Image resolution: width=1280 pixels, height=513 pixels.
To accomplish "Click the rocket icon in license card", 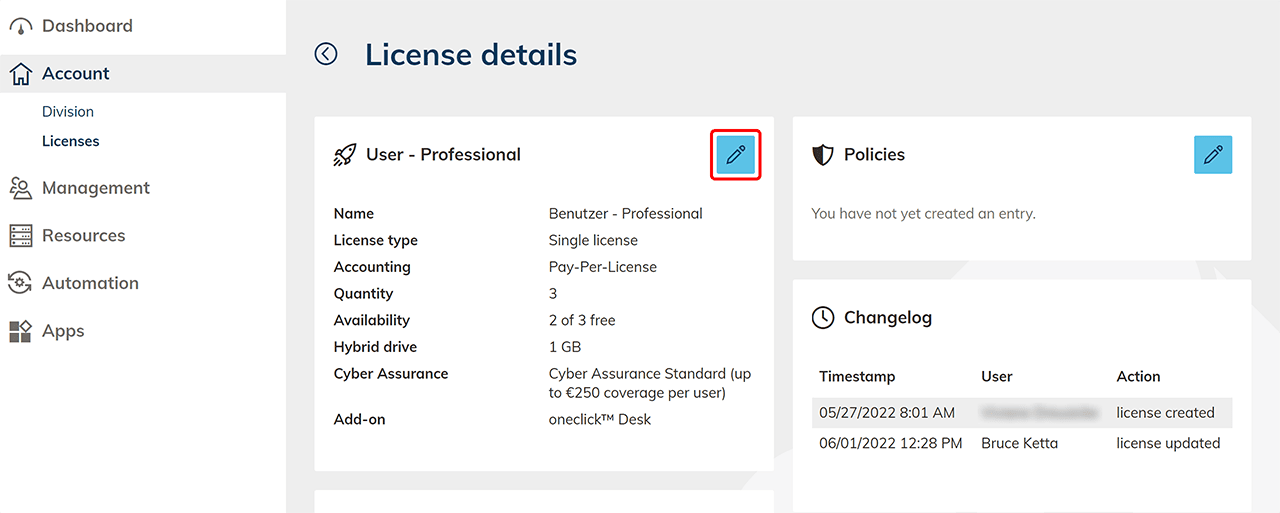I will coord(345,155).
